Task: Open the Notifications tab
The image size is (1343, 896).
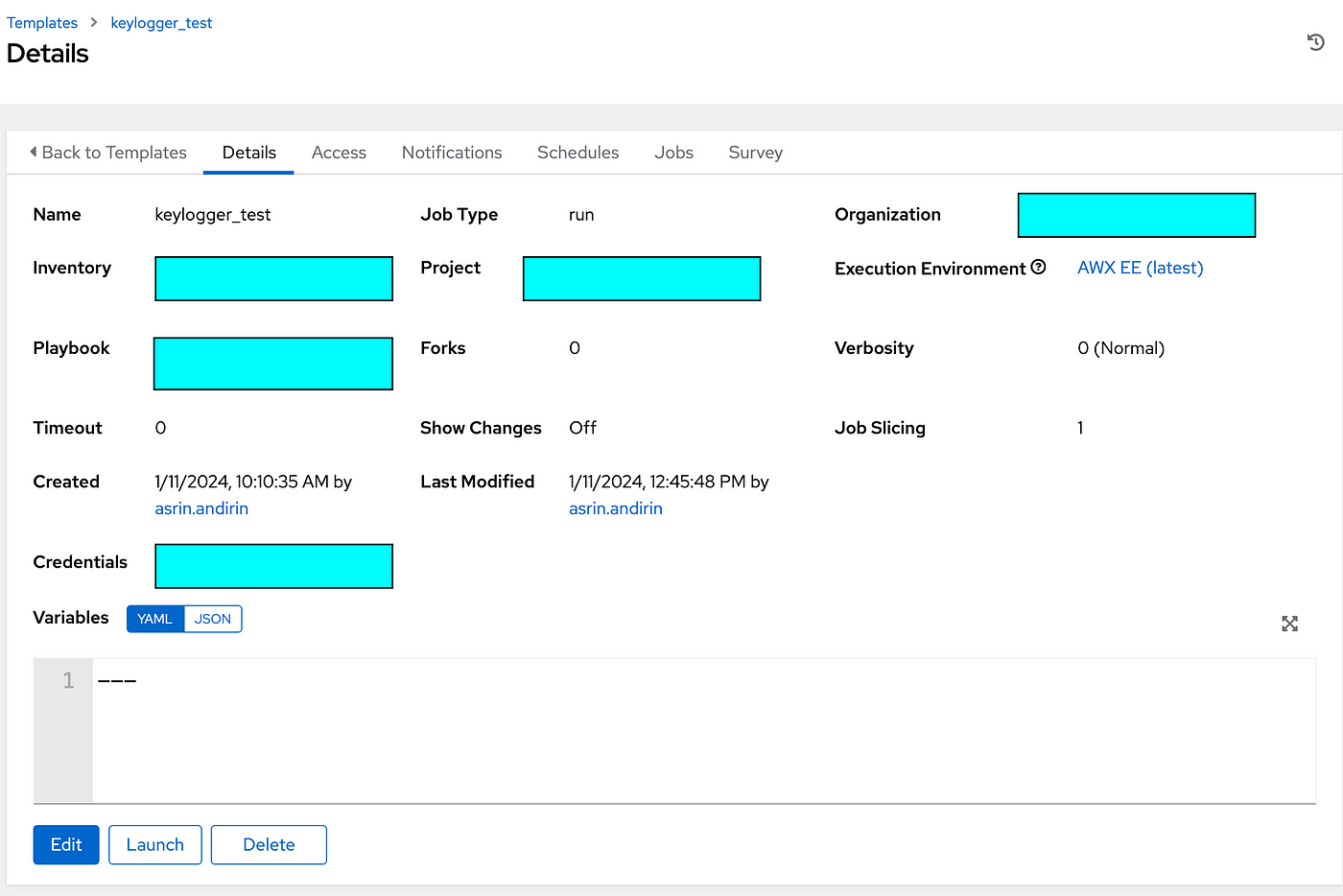Action: click(x=452, y=153)
